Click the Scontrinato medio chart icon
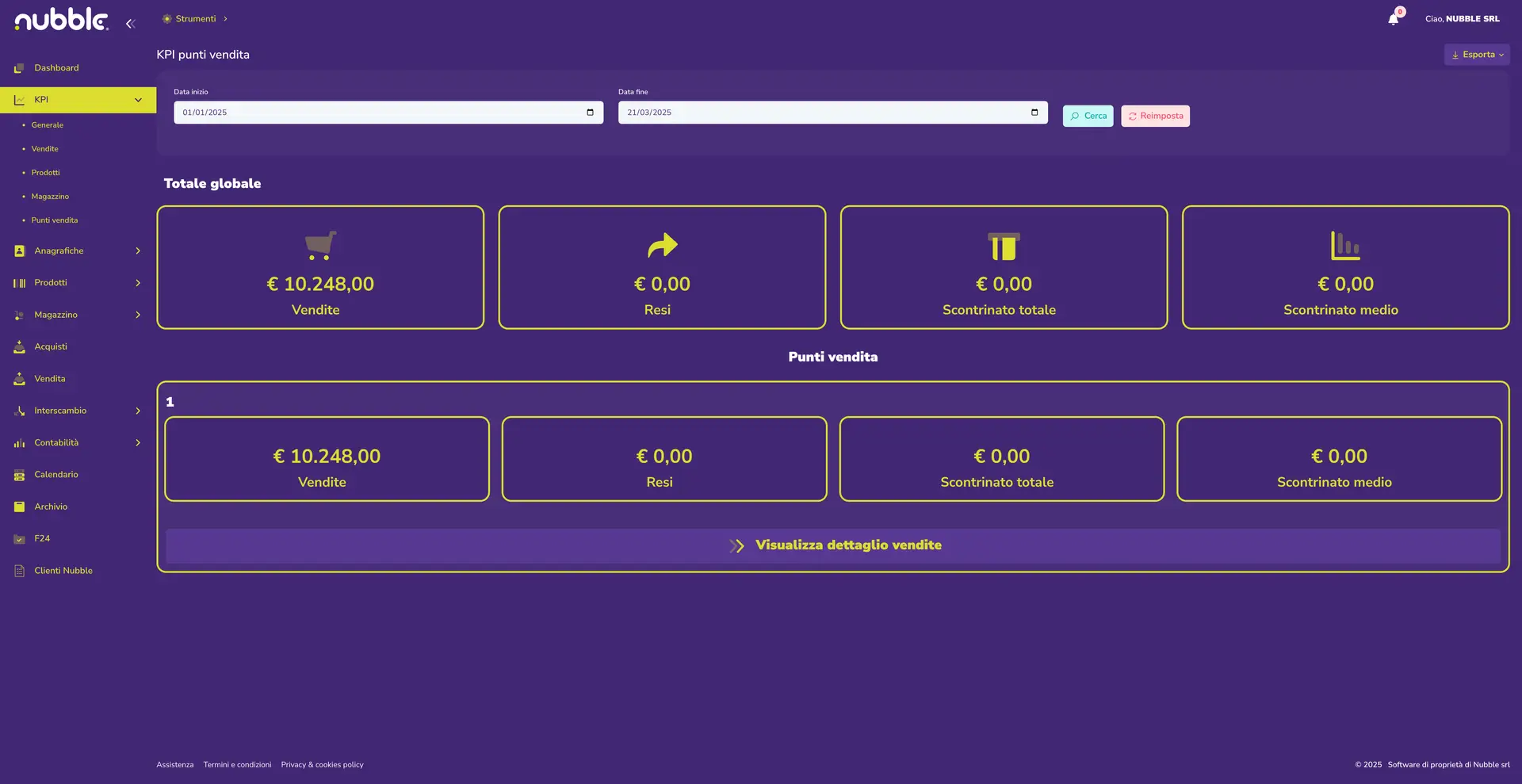Viewport: 1522px width, 784px height. 1345,246
